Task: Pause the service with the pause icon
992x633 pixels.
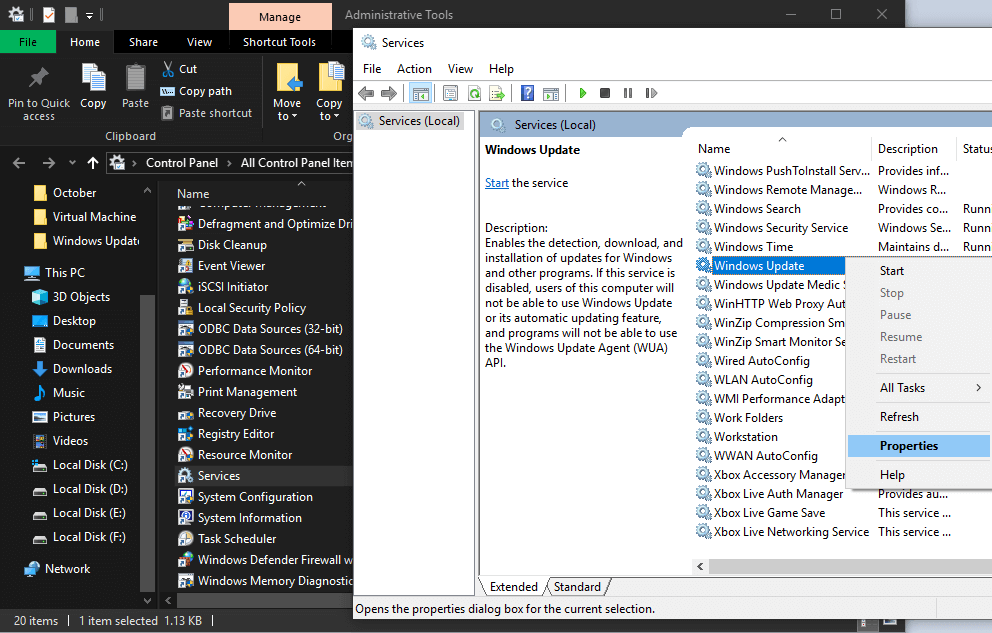Action: 627,93
